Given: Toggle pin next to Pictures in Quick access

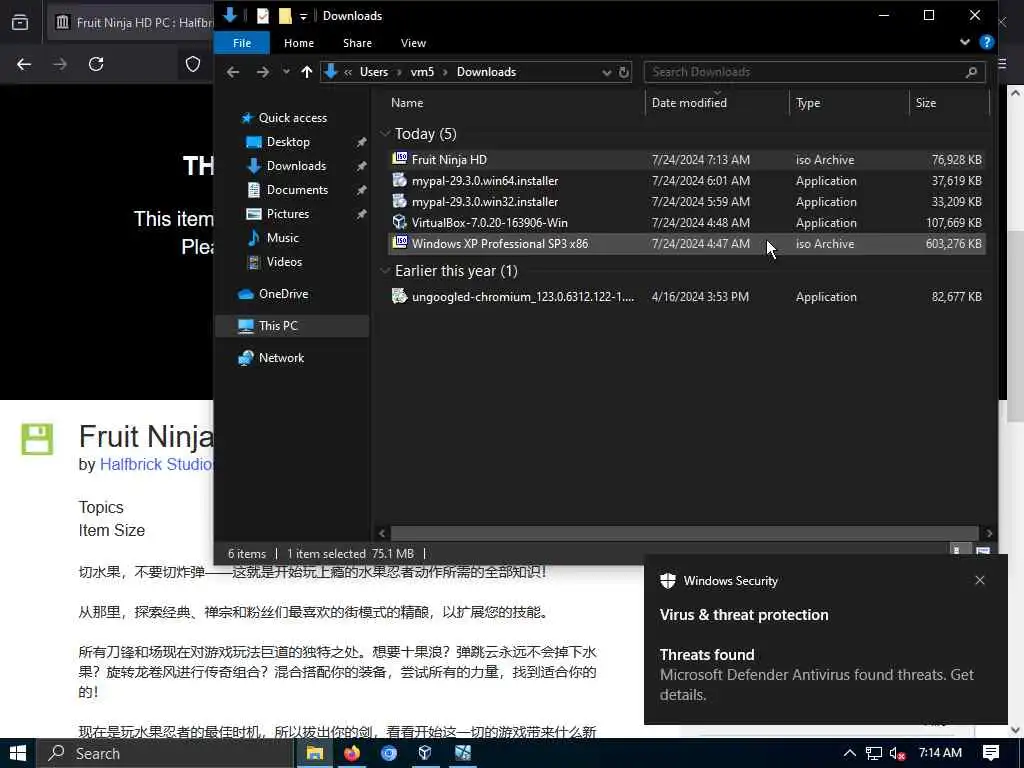Looking at the screenshot, I should pos(361,214).
